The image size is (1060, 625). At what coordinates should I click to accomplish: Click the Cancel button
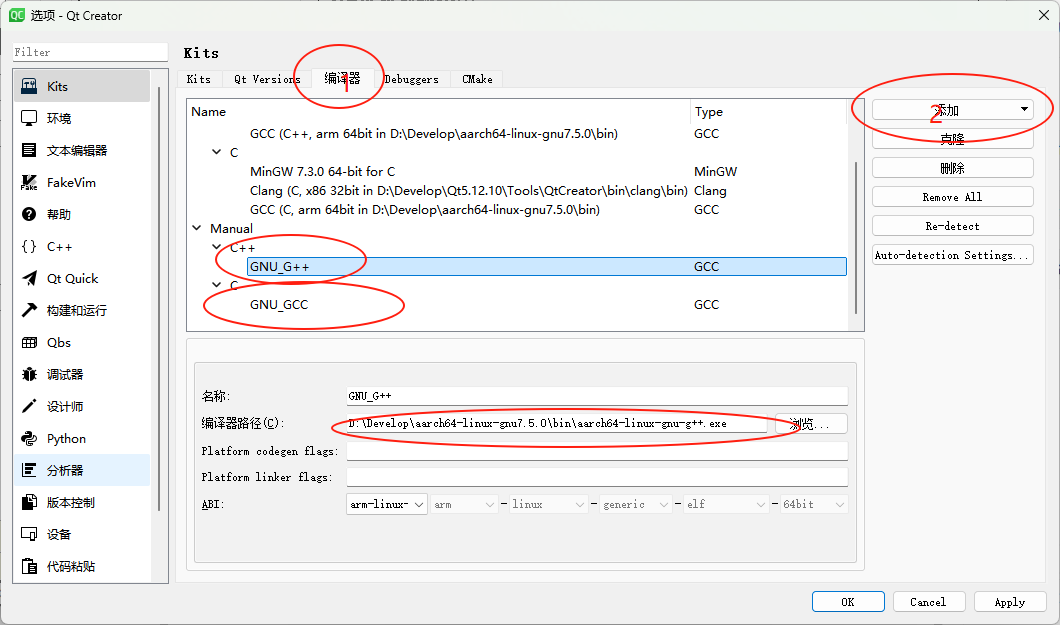tap(928, 601)
